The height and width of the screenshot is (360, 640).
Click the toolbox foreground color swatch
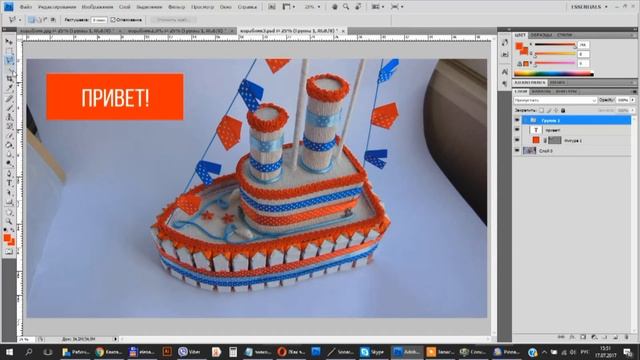click(x=7, y=238)
